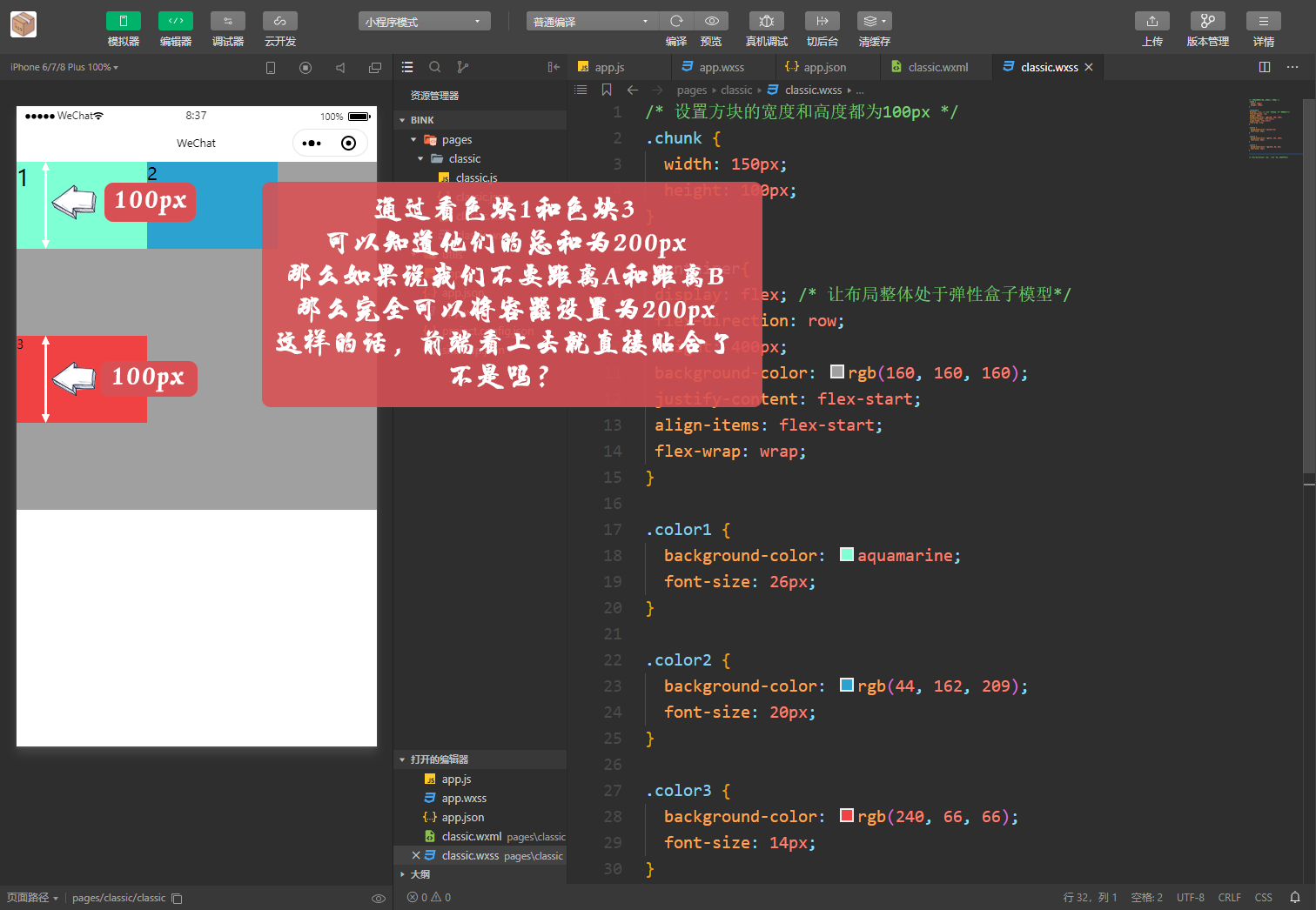Viewport: 1316px width, 910px height.
Task: Open the 小程序模式 mode dropdown
Action: [x=424, y=20]
